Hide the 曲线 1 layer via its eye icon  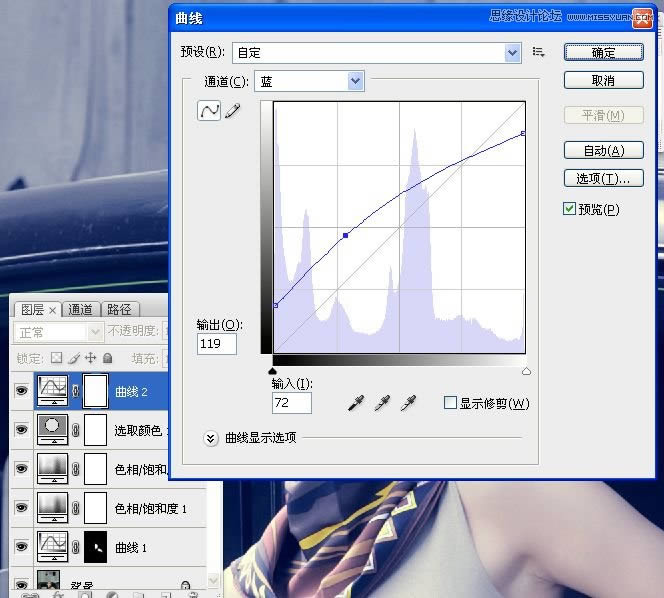coord(21,546)
